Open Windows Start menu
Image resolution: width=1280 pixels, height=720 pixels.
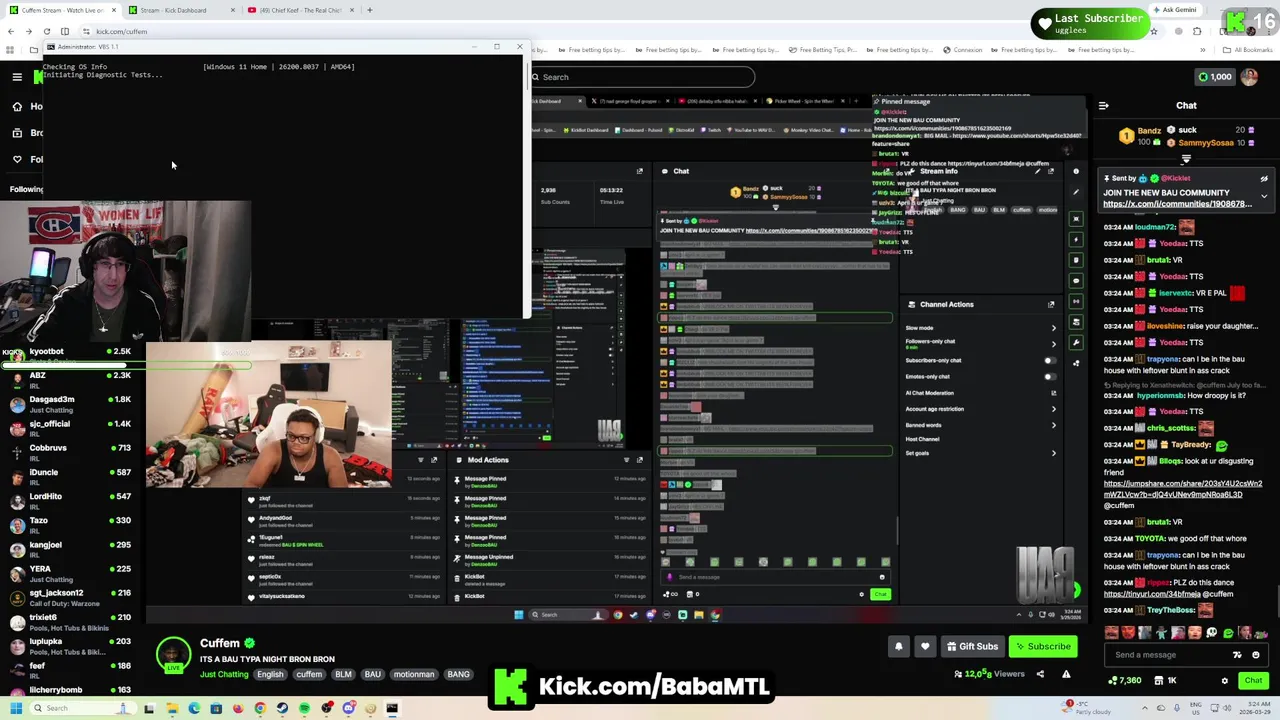coord(15,708)
